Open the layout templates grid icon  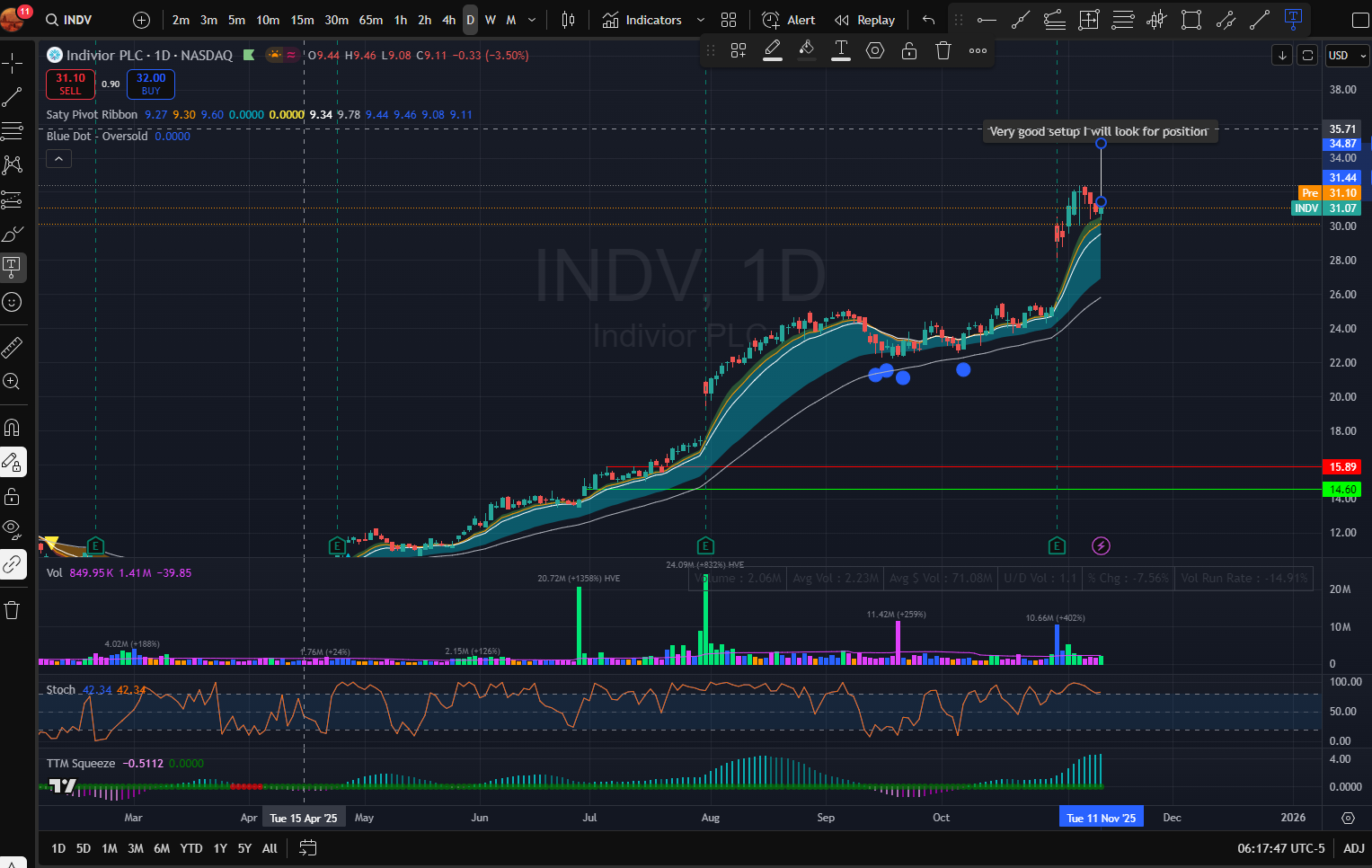coord(729,20)
